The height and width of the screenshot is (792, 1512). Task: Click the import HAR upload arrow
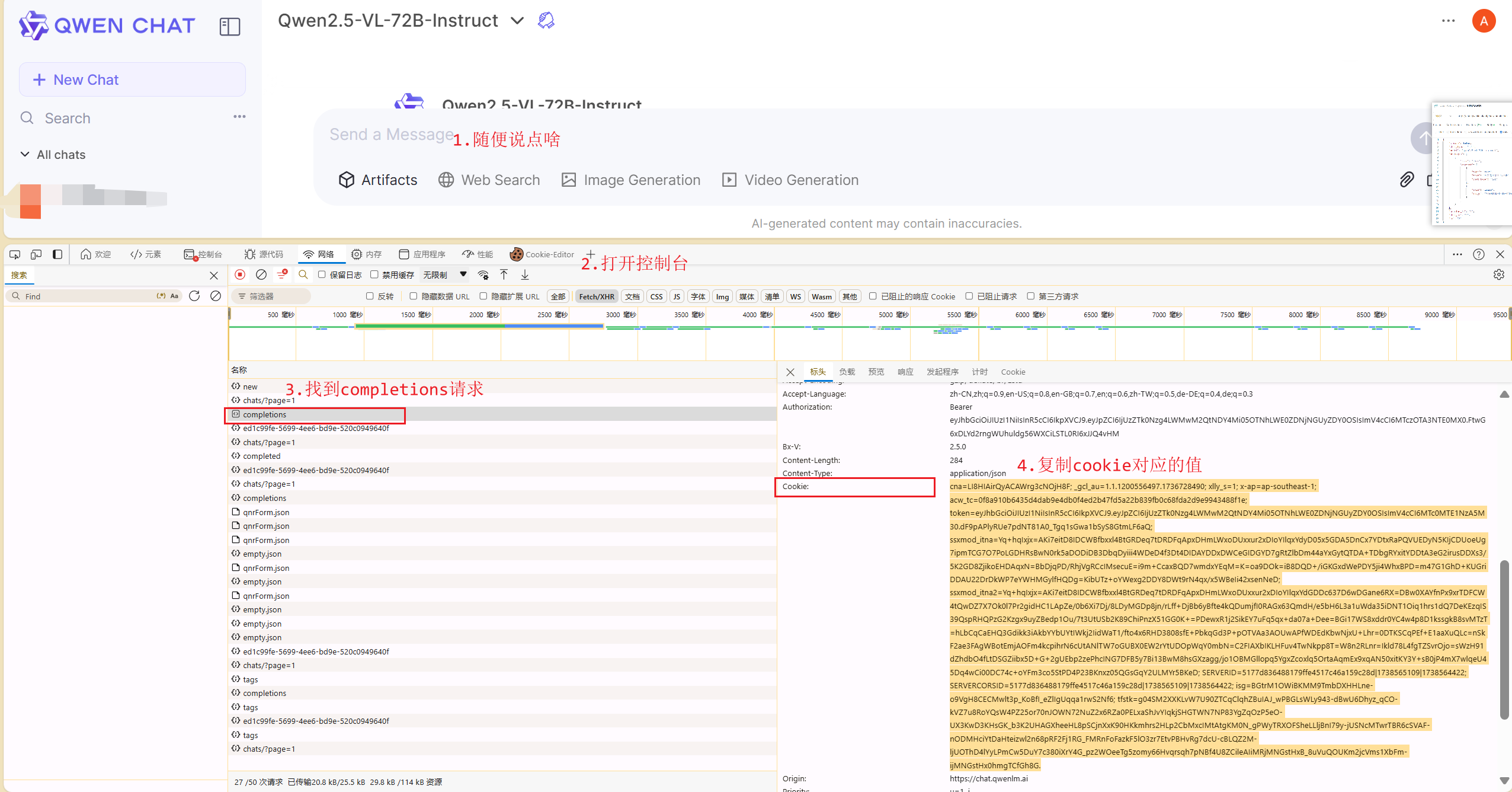pos(504,274)
